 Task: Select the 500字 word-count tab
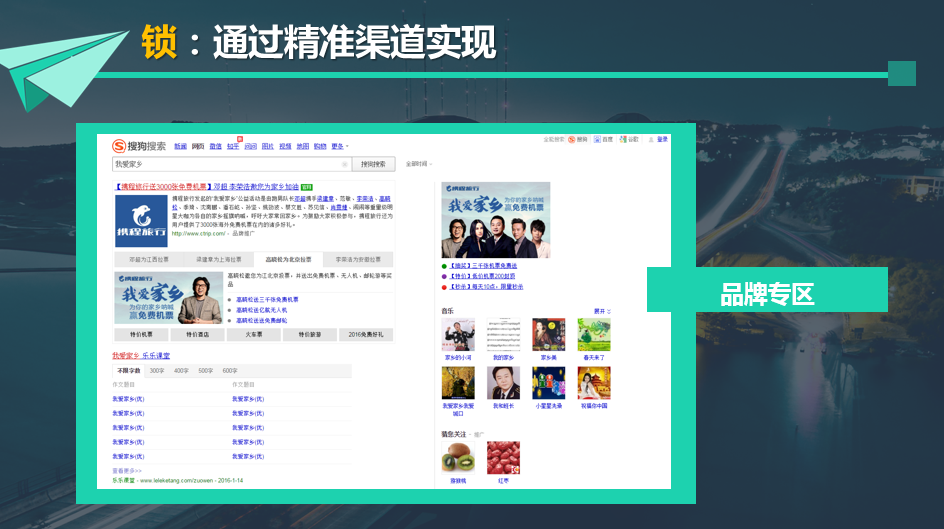click(x=206, y=371)
